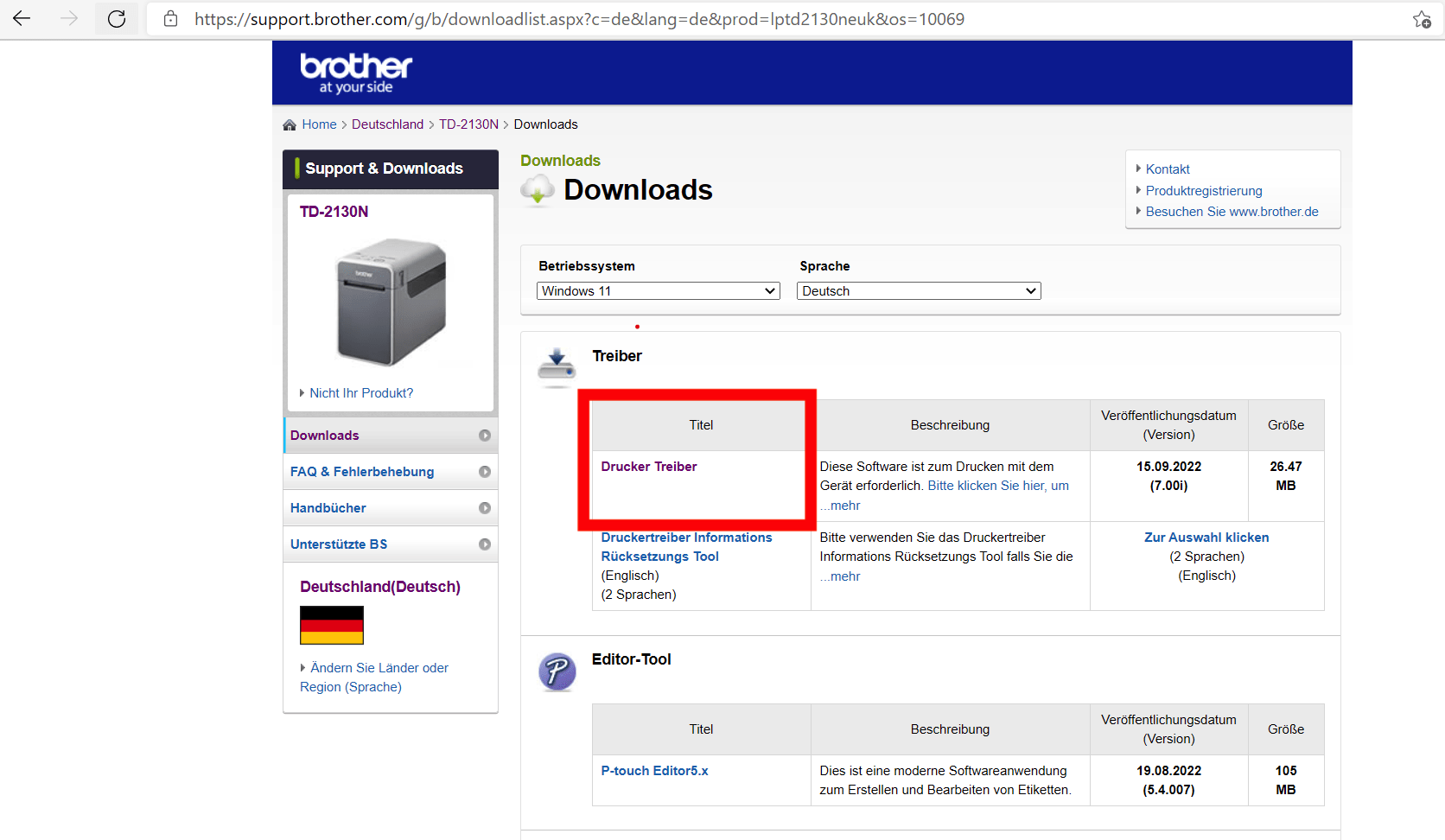Click the Editor-Tool section heading

click(631, 659)
